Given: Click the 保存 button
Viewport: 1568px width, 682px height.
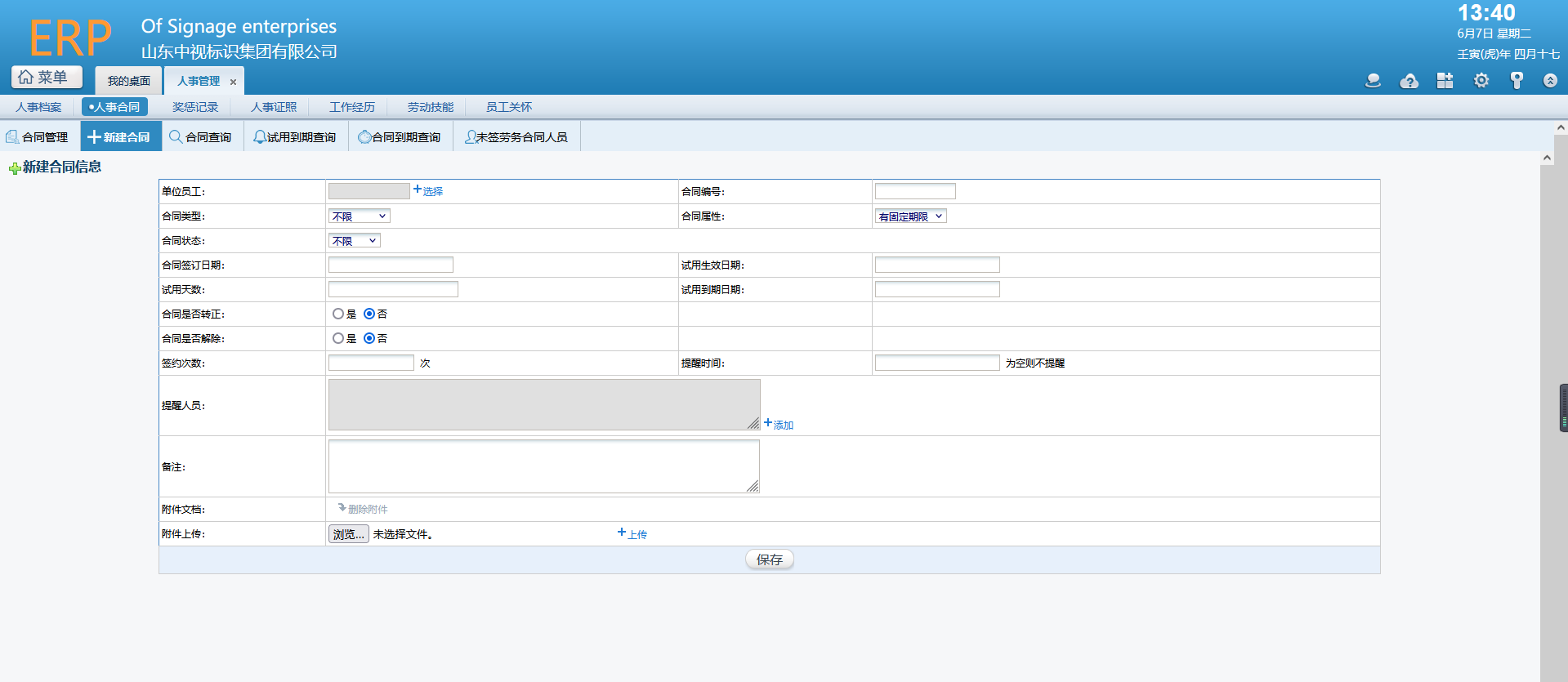Looking at the screenshot, I should (770, 559).
